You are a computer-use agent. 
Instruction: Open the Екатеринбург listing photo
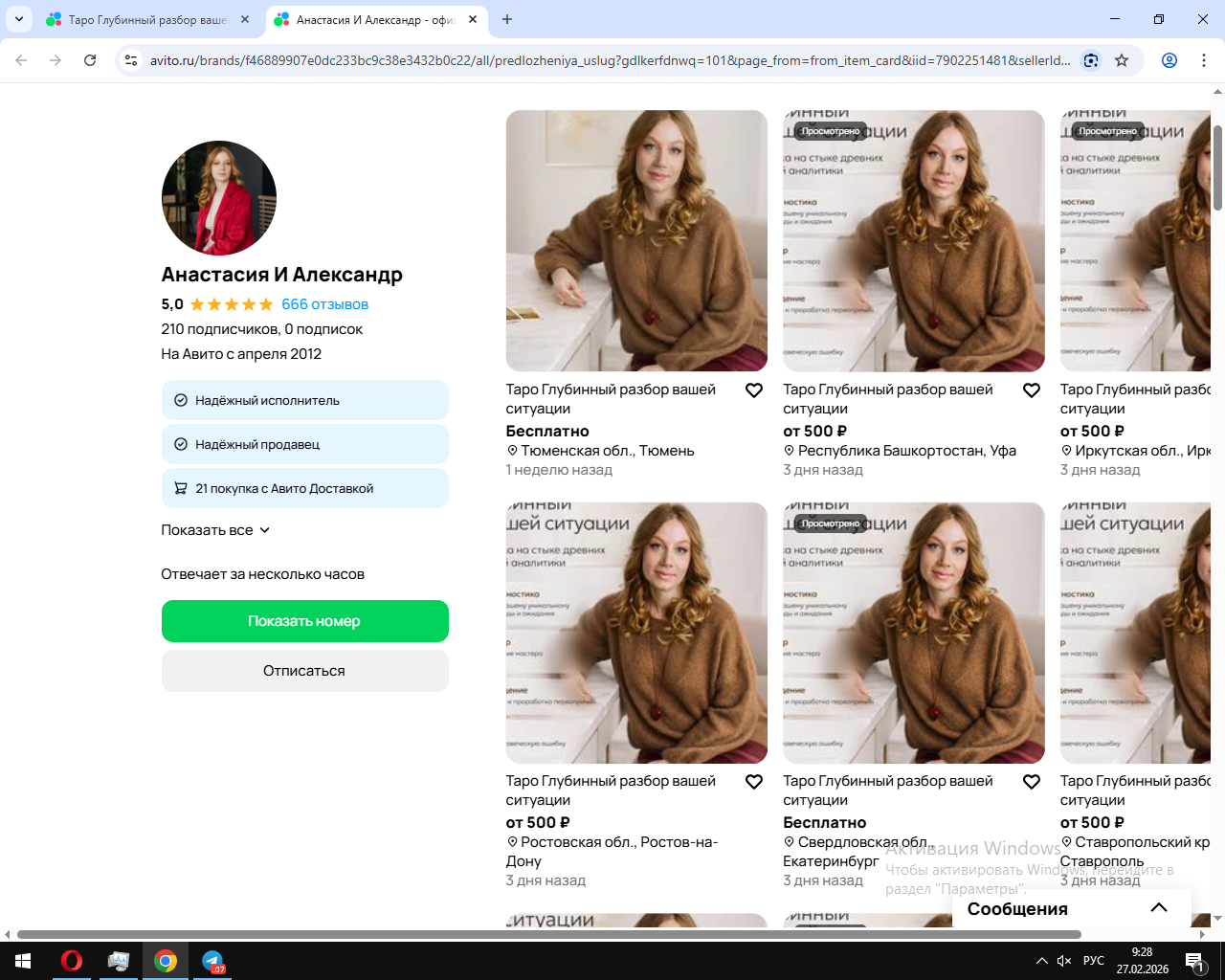point(914,633)
